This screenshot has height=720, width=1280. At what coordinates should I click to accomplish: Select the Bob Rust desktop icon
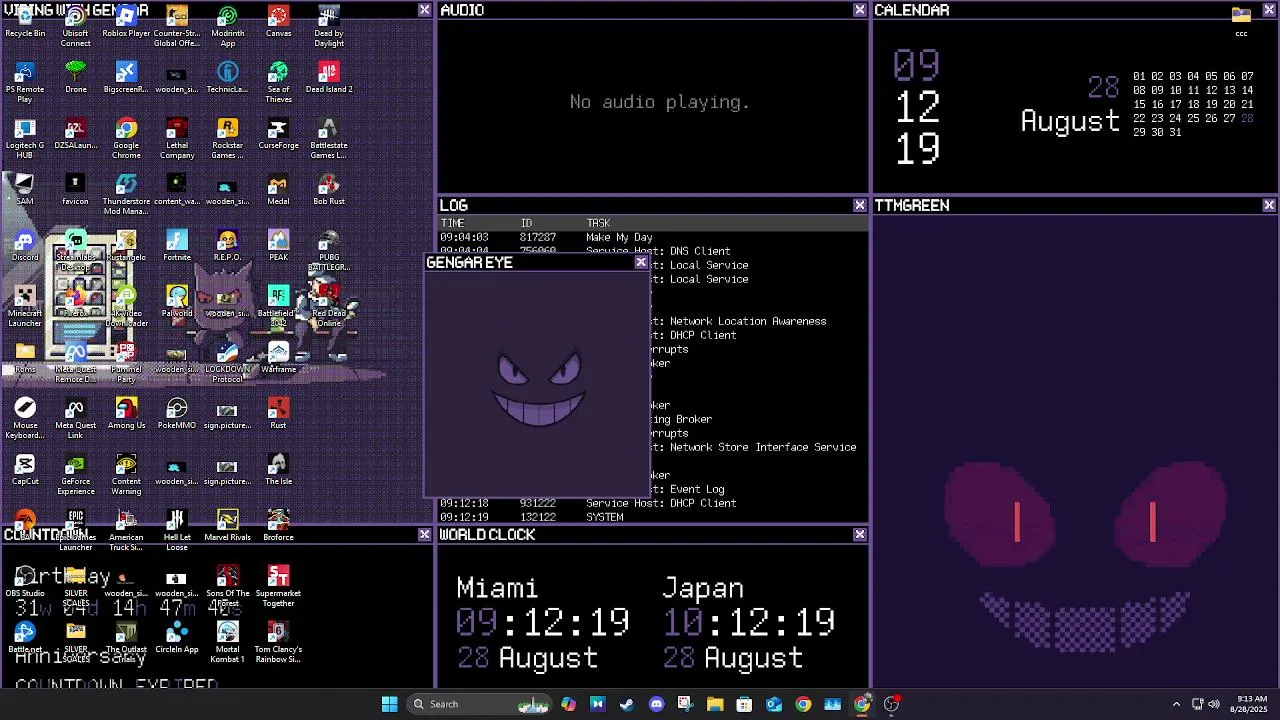pyautogui.click(x=328, y=191)
